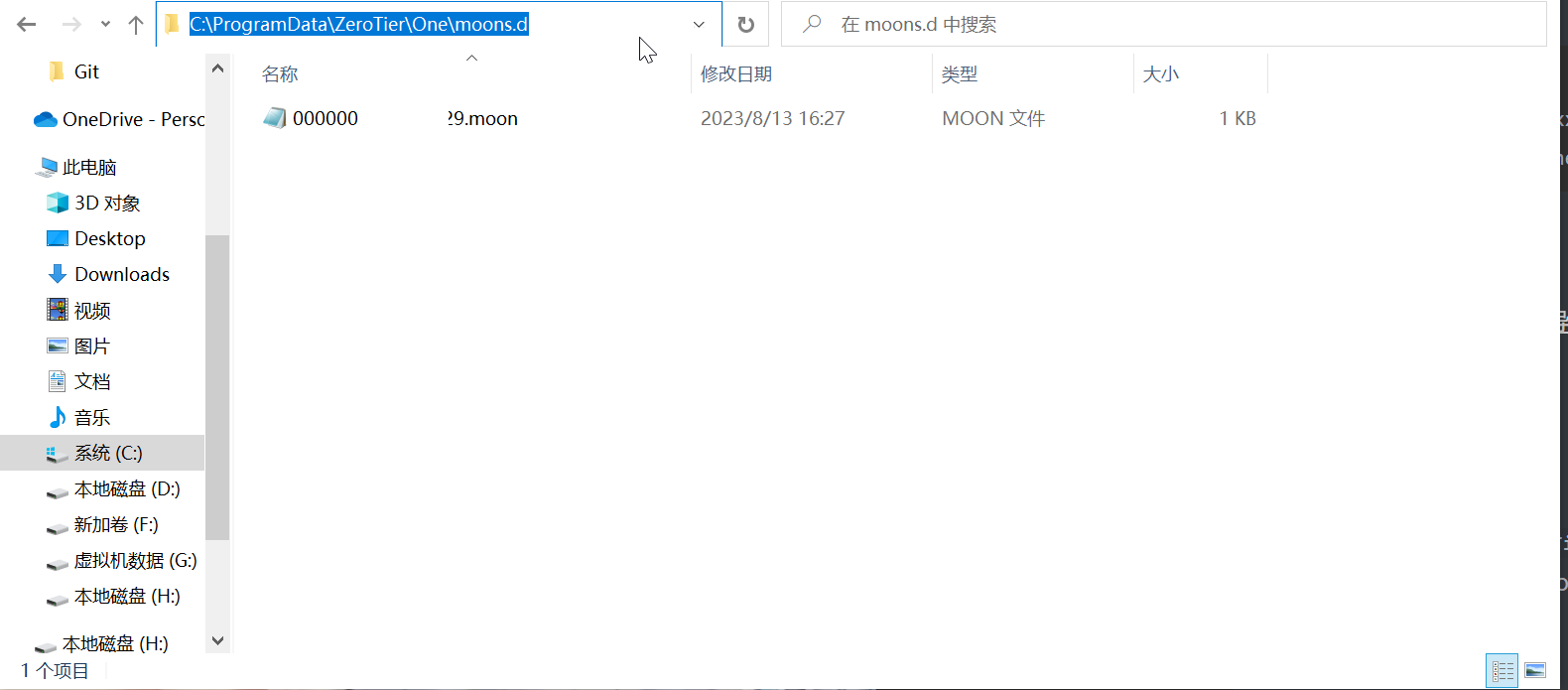Click the sidebar scroll up arrow
Viewport: 1568px width, 690px height.
point(218,69)
